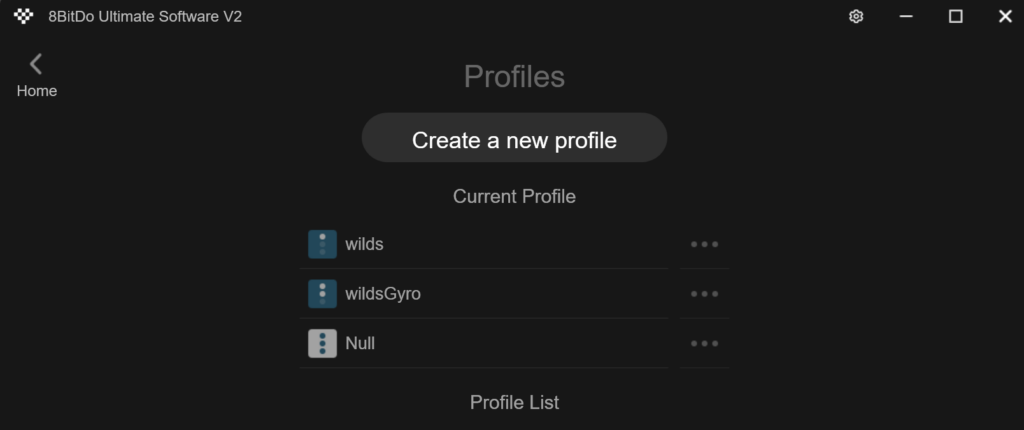This screenshot has width=1024, height=430.
Task: Select the Null profile slot icon
Action: tap(323, 344)
